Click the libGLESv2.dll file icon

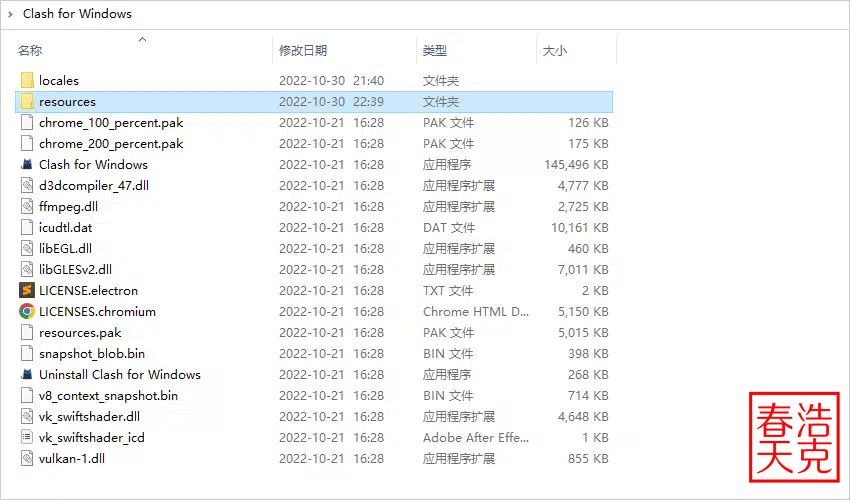click(x=27, y=270)
